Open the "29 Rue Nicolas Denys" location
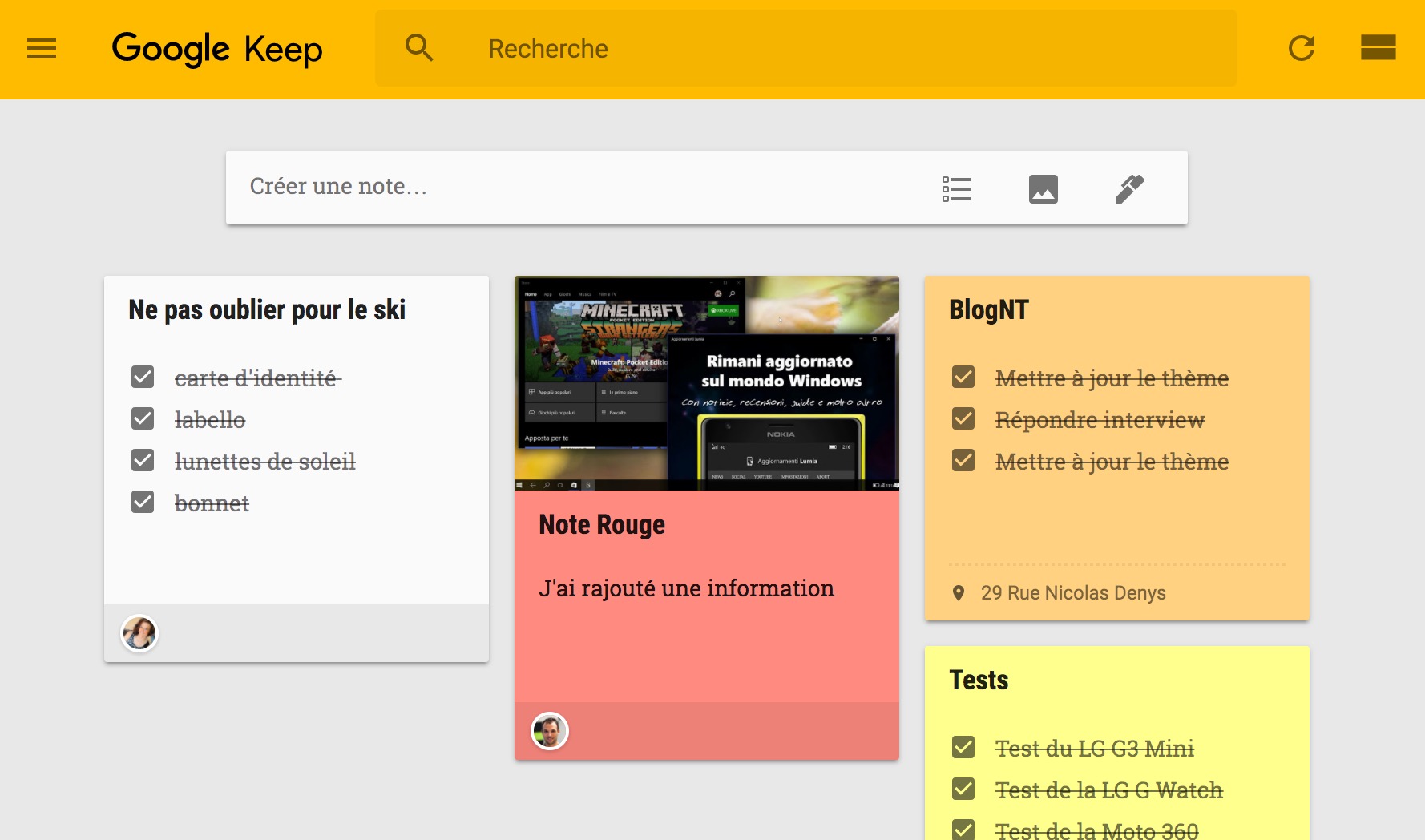Image resolution: width=1425 pixels, height=840 pixels. [x=1072, y=593]
